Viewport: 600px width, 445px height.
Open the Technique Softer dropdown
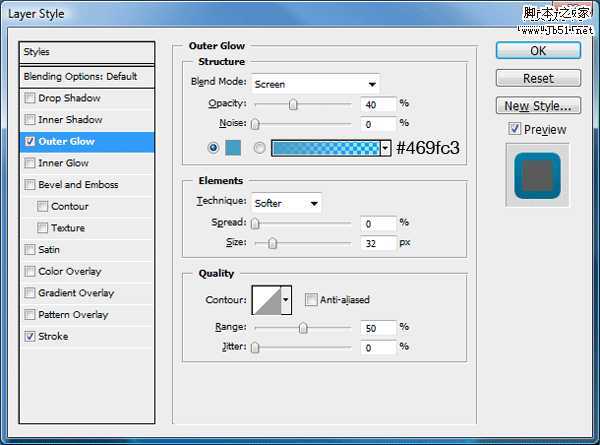(287, 203)
